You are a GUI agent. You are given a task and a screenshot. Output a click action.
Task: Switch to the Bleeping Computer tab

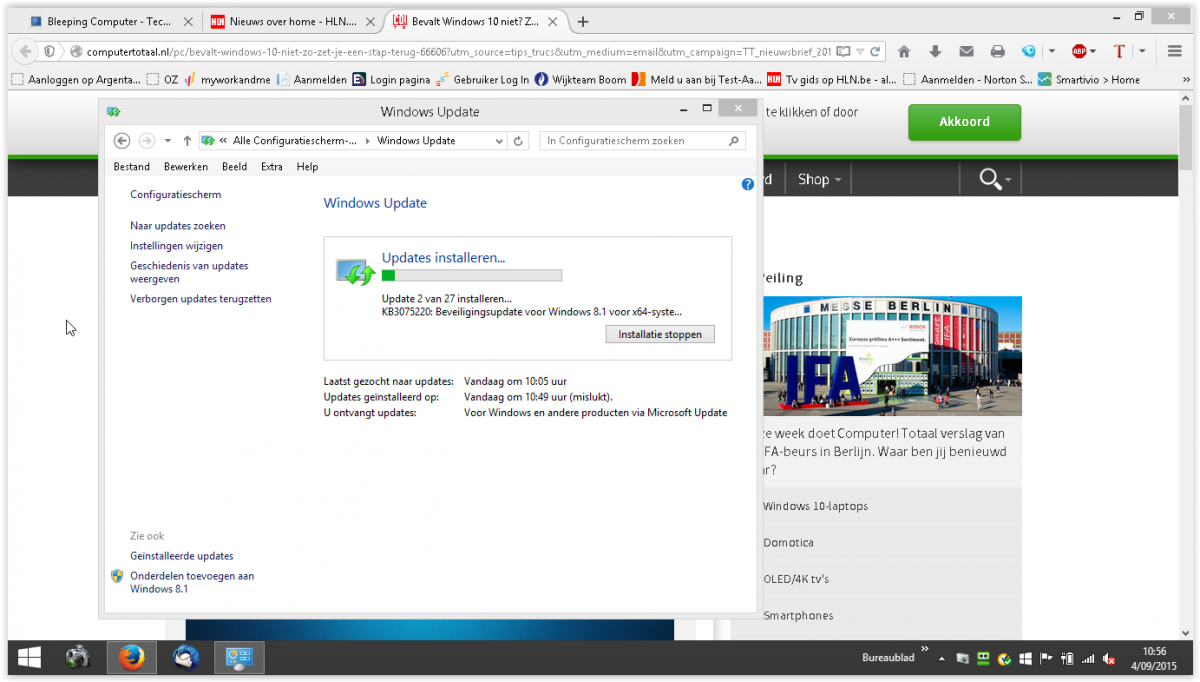[x=111, y=21]
